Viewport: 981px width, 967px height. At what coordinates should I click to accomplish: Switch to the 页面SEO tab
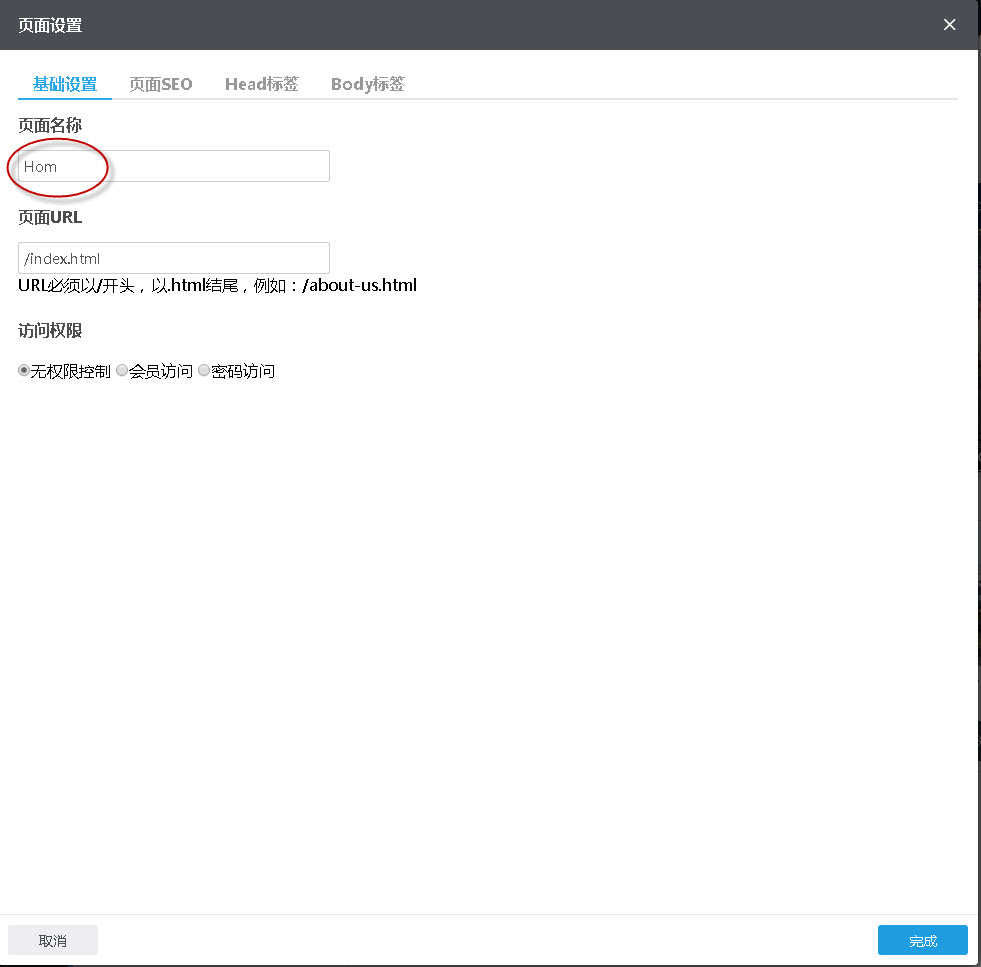point(160,84)
